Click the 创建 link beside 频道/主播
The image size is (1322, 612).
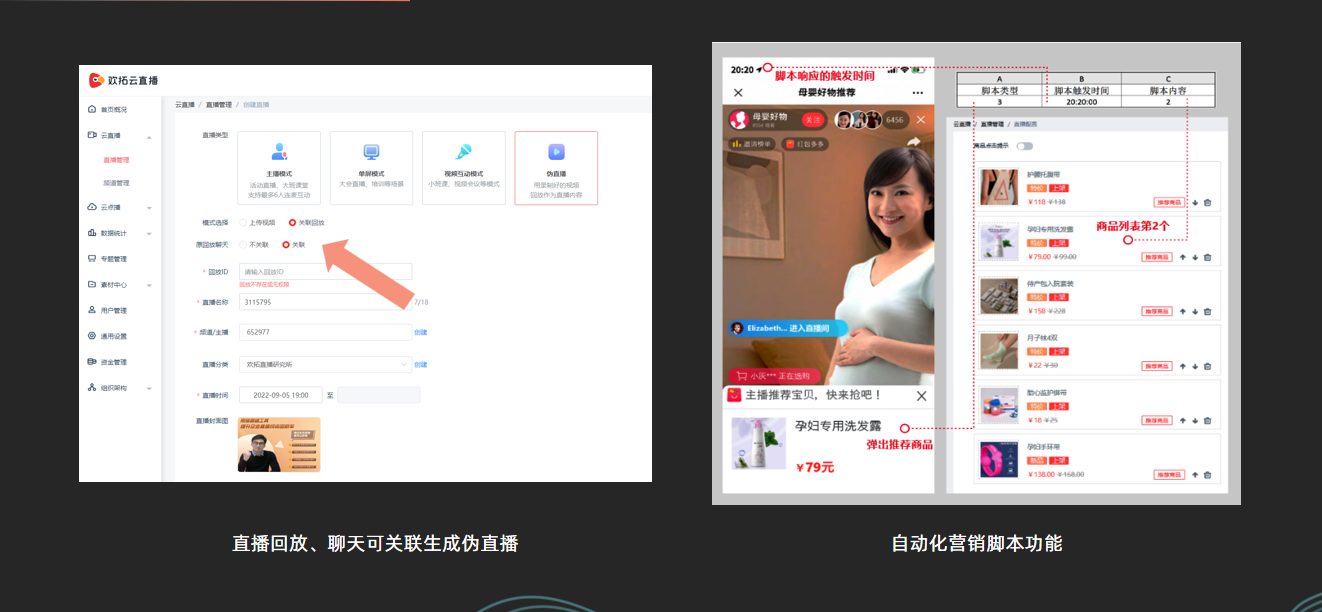(421, 332)
